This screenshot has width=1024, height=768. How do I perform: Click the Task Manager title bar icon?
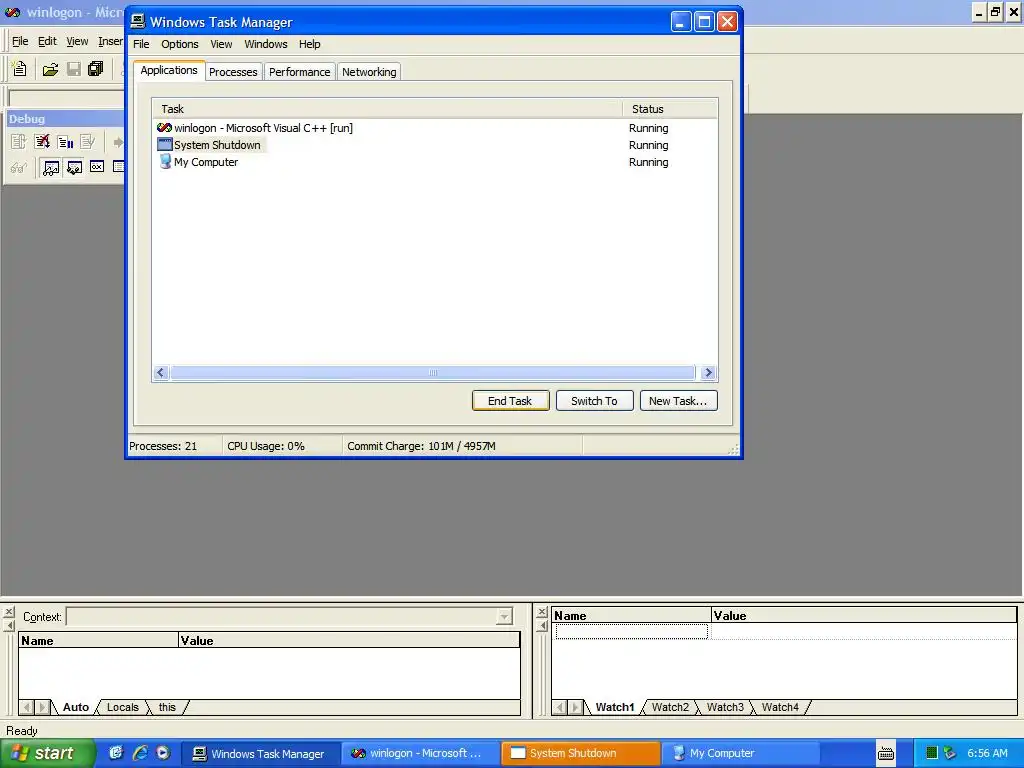tap(138, 22)
